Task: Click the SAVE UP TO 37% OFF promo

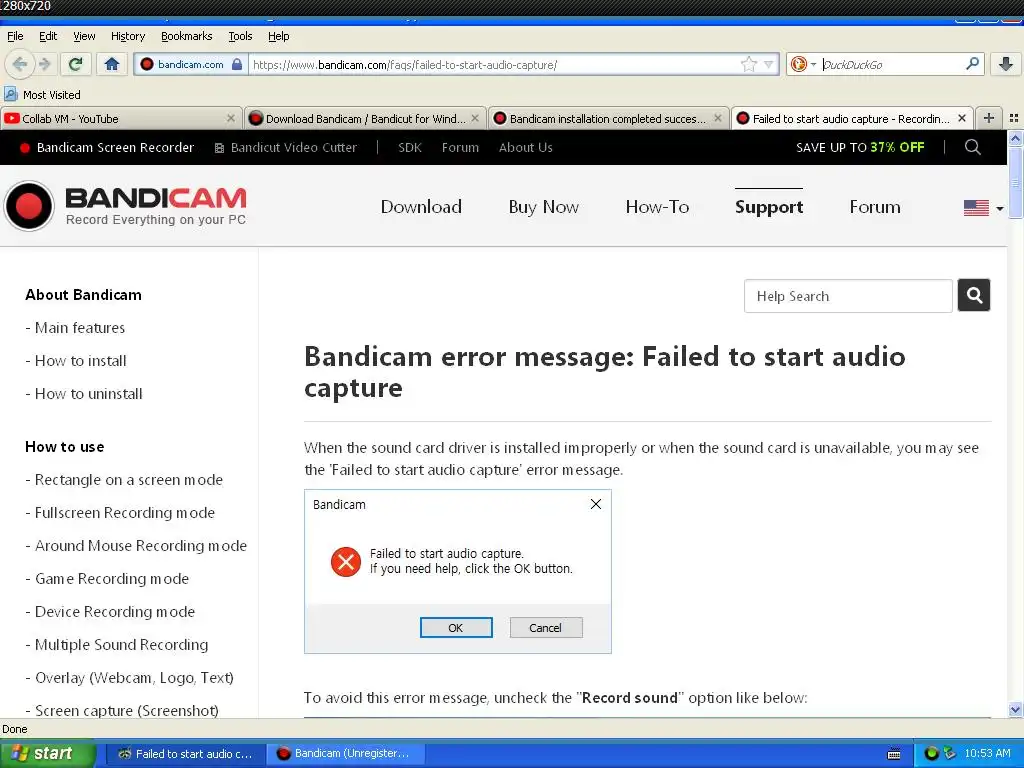Action: (x=860, y=148)
